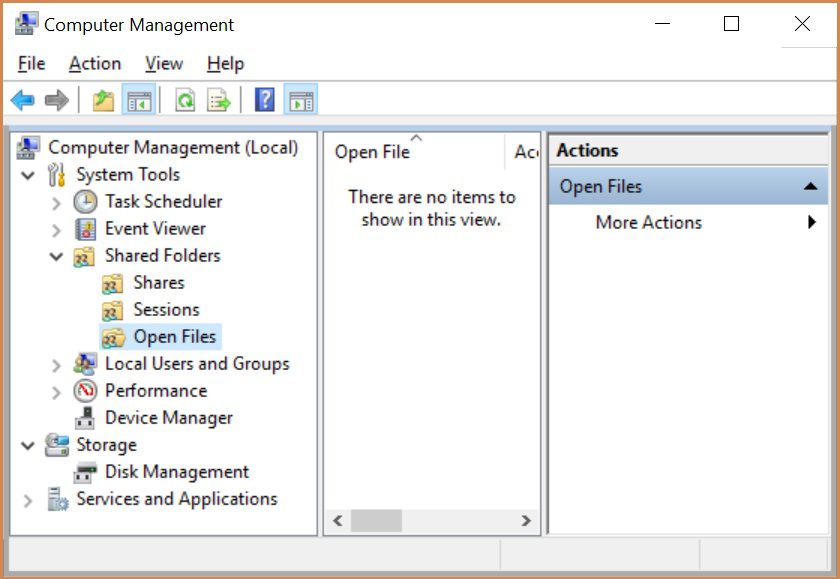Select Storage in tree

[106, 445]
